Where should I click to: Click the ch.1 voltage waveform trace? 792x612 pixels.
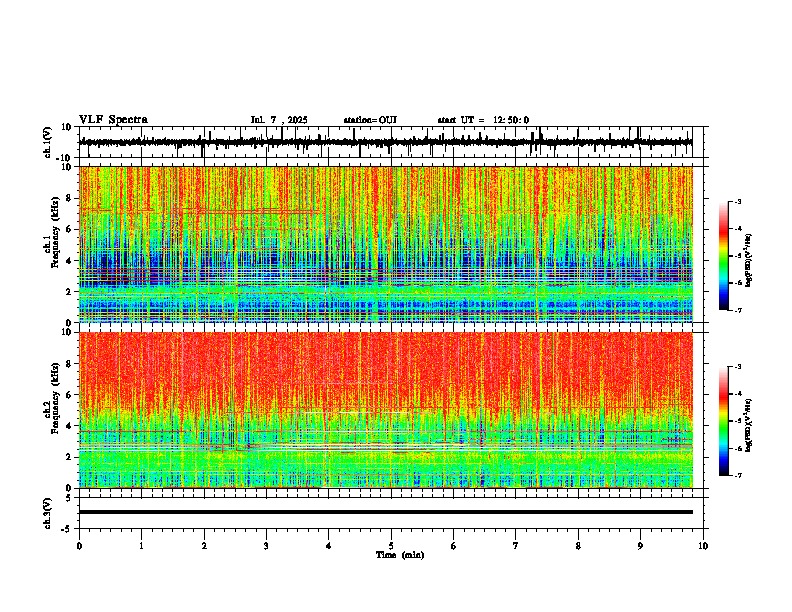point(386,142)
